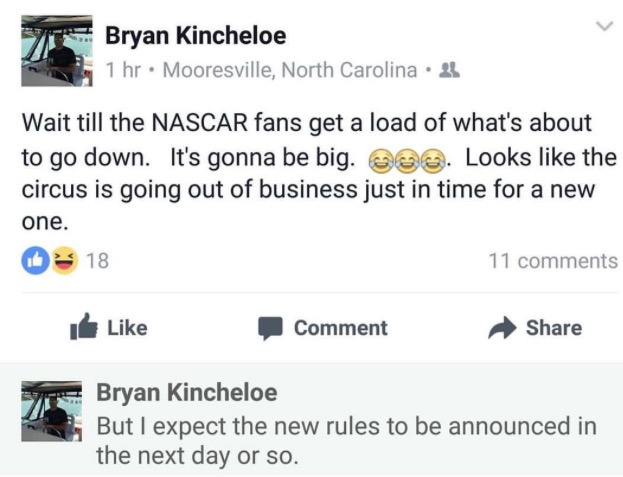
Task: Select the "Comment" text label
Action: pos(340,328)
